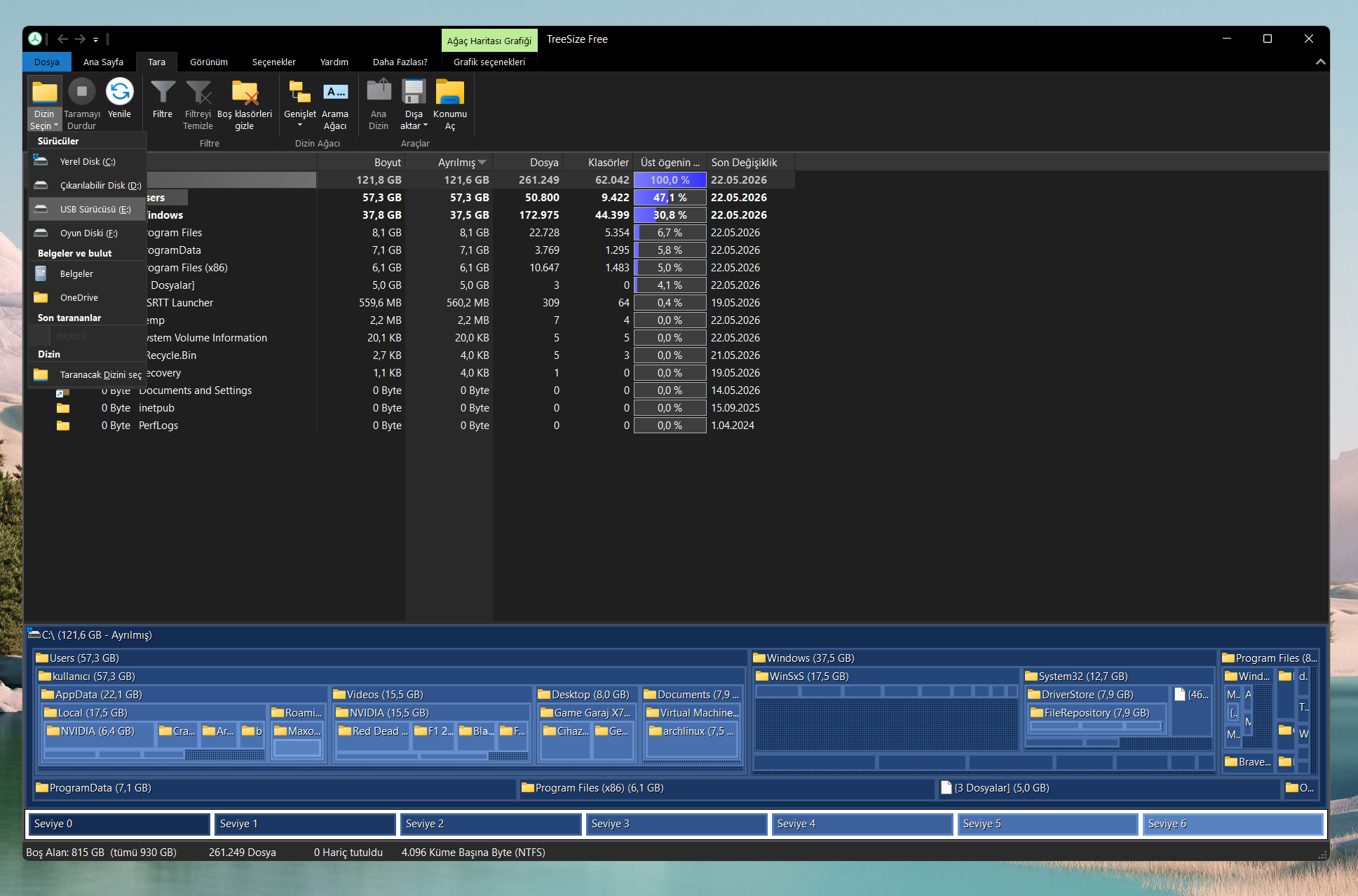Sort by the Boyut column header
This screenshot has width=1358, height=896.
(x=361, y=162)
